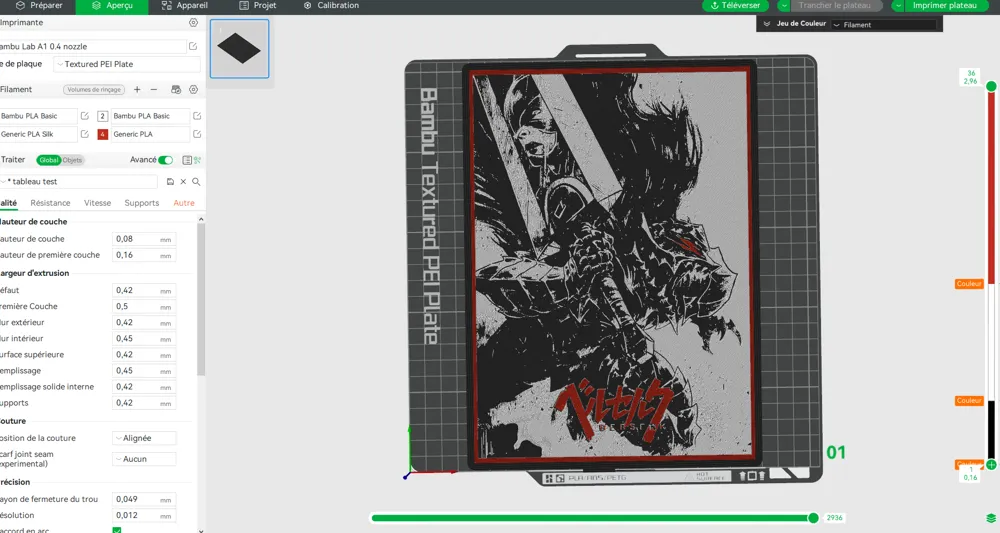Open Volumes de rinçage button
This screenshot has height=533, width=1000.
(x=94, y=90)
